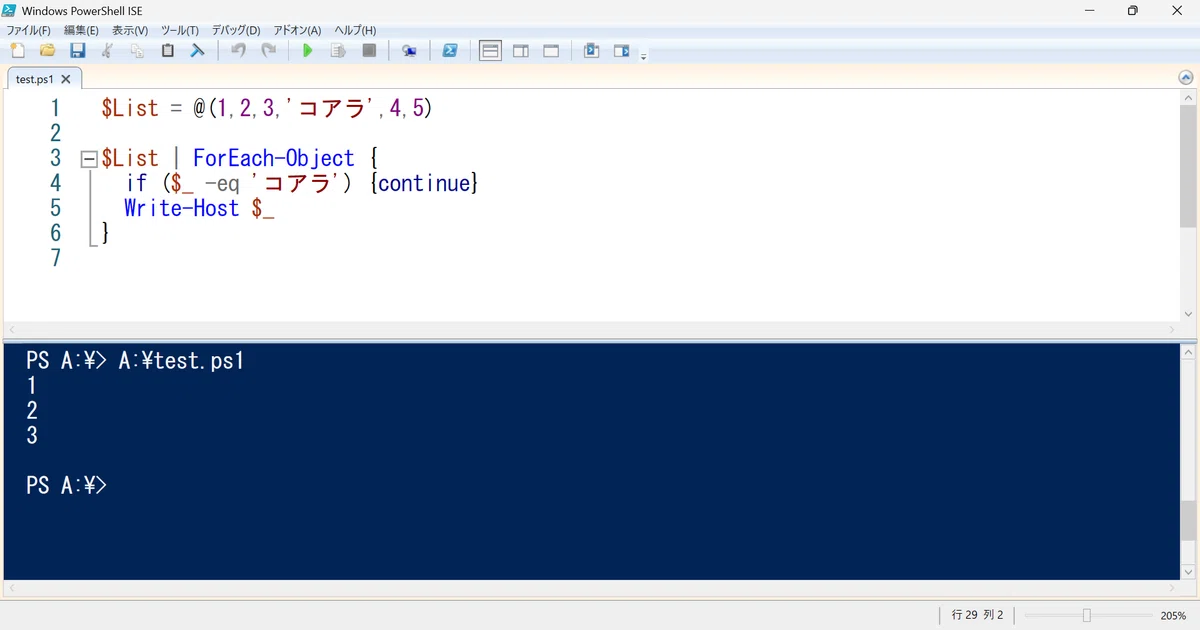This screenshot has width=1200, height=630.
Task: Click Write-Host on line 5
Action: pos(182,208)
